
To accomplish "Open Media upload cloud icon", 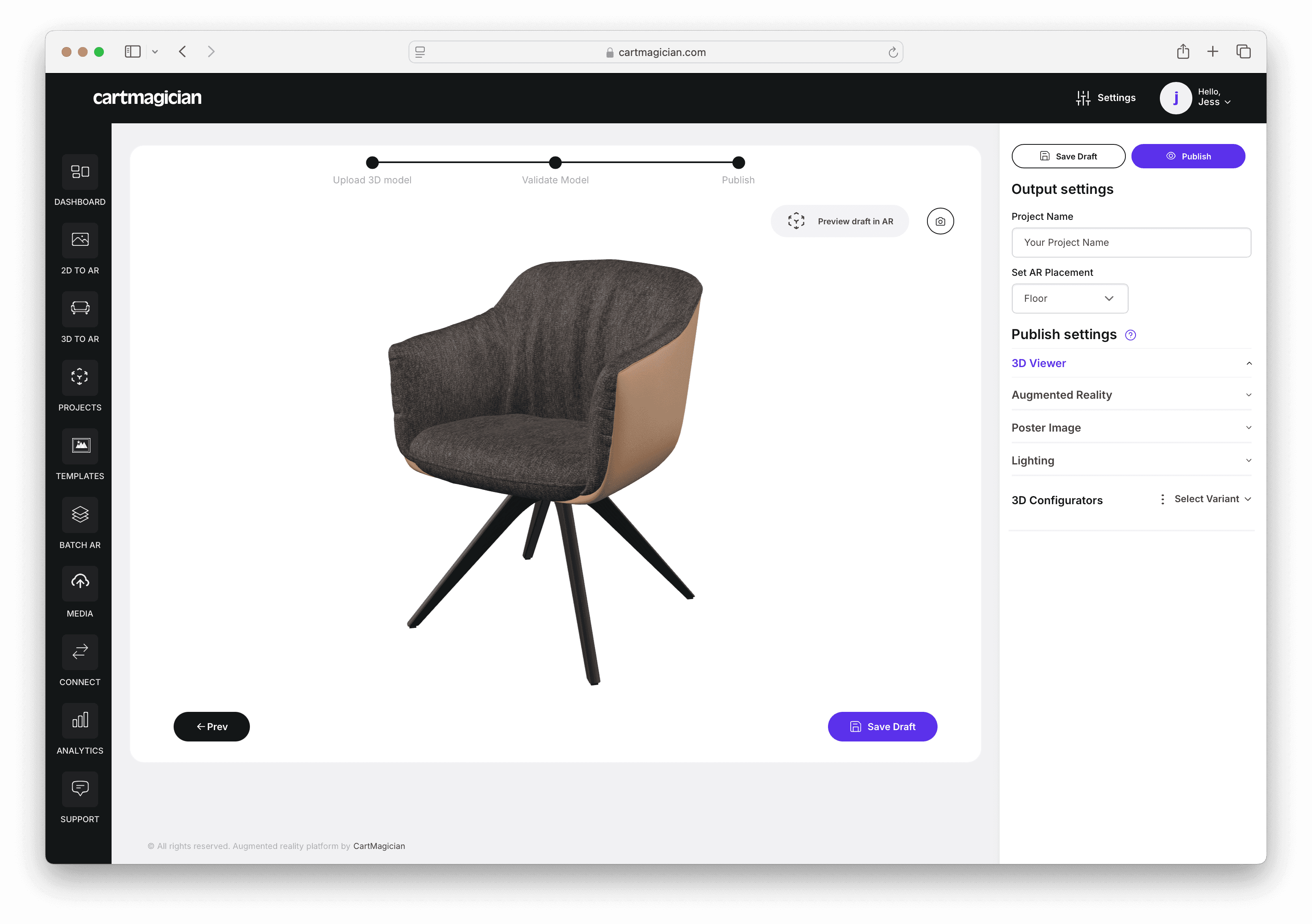I will click(x=80, y=583).
